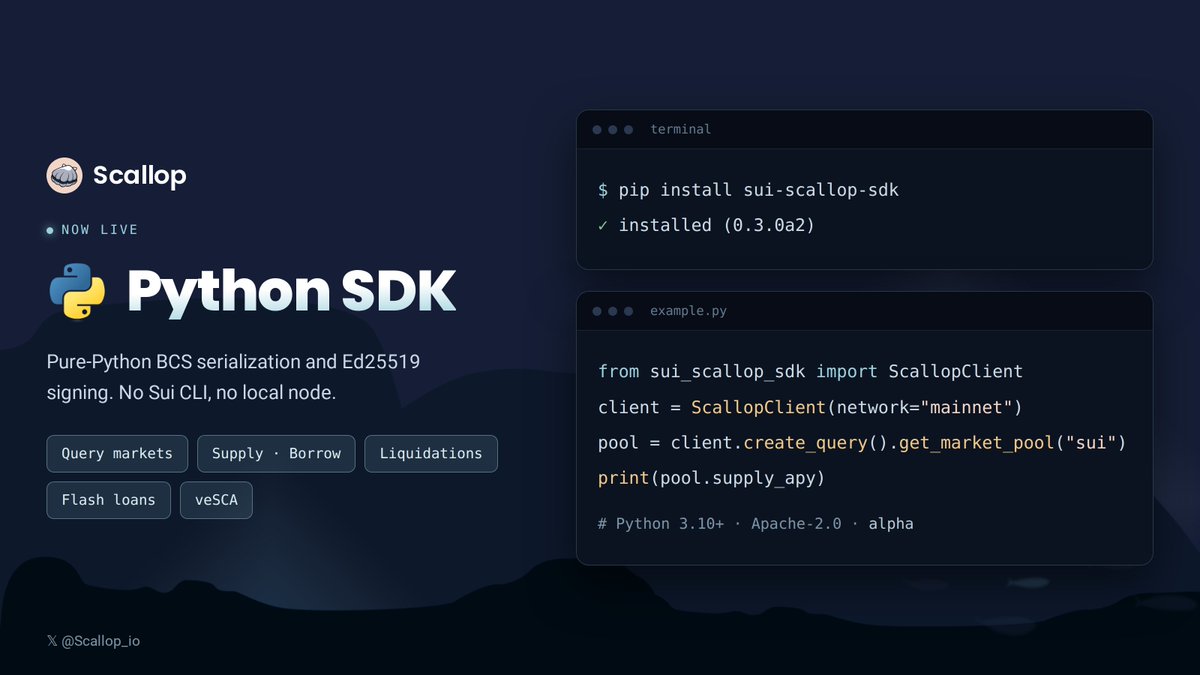Click the from sui_scallop_sdk import line
This screenshot has height=675, width=1200.
point(810,371)
